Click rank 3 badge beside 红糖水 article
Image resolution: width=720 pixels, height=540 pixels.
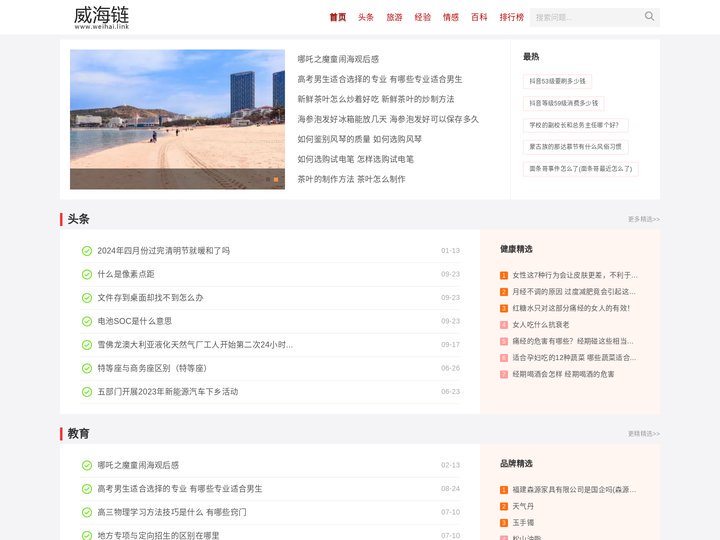504,309
